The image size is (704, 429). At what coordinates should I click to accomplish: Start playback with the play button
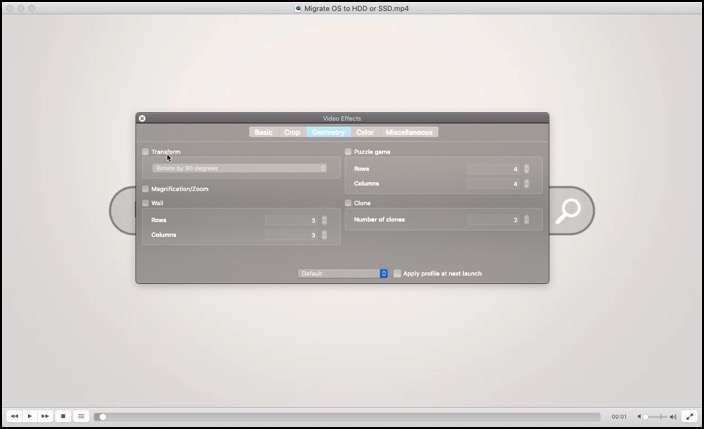[30, 416]
